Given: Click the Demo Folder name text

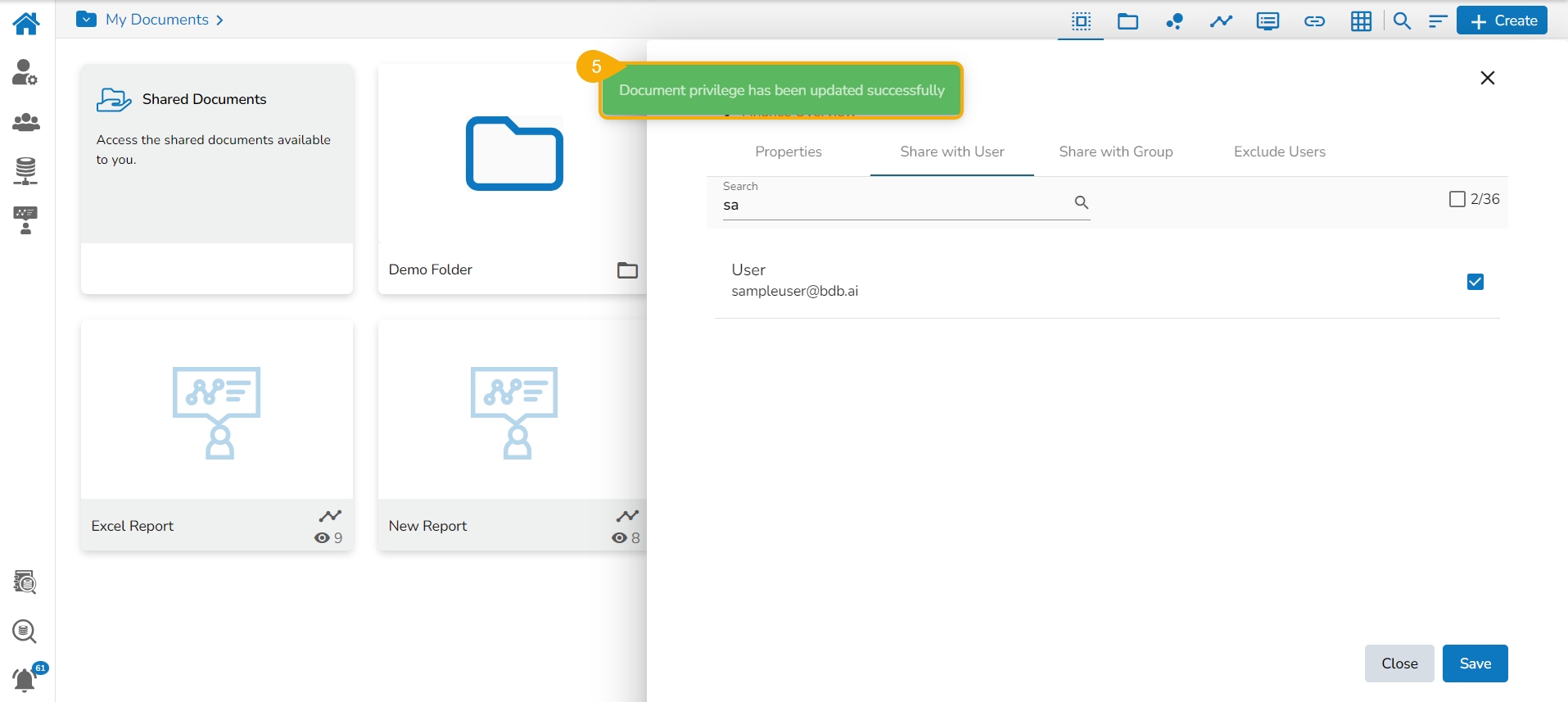Looking at the screenshot, I should 430,269.
